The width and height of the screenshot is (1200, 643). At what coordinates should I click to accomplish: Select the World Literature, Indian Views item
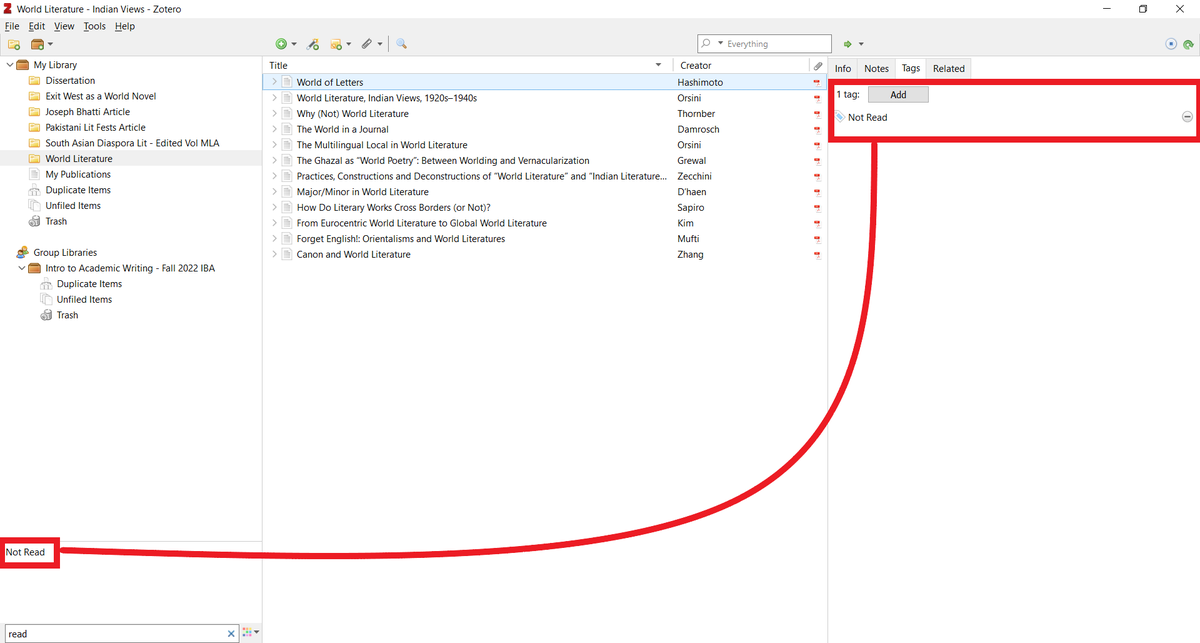pyautogui.click(x=386, y=98)
